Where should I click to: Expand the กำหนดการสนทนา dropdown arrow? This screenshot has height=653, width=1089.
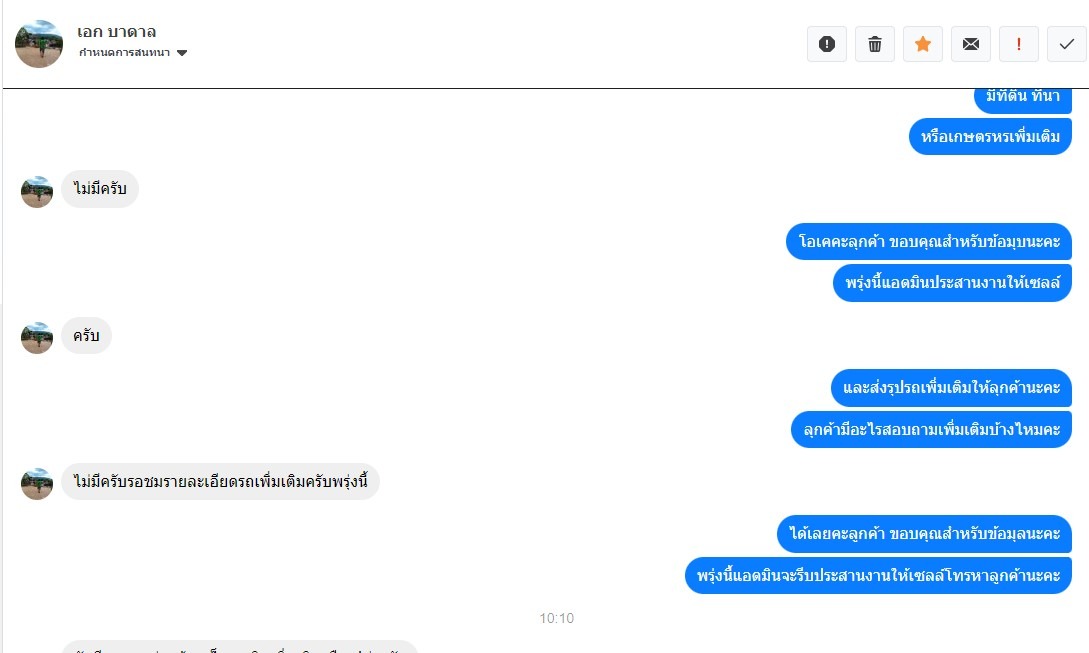click(x=182, y=53)
